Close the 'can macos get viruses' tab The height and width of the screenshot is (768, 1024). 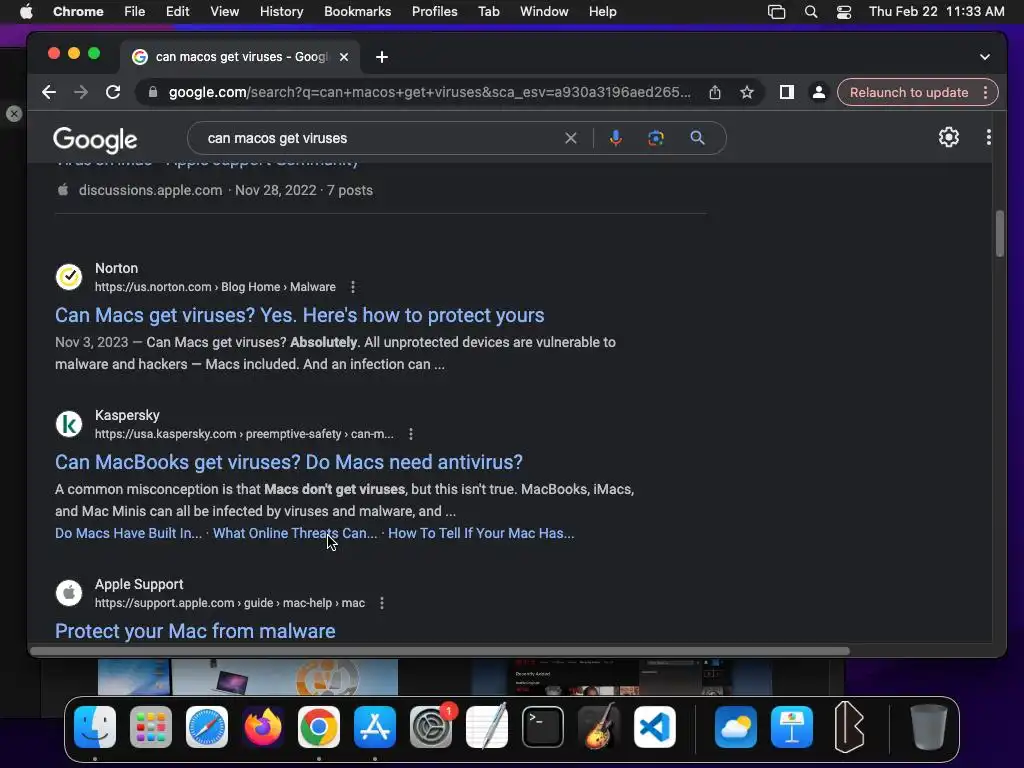click(344, 57)
